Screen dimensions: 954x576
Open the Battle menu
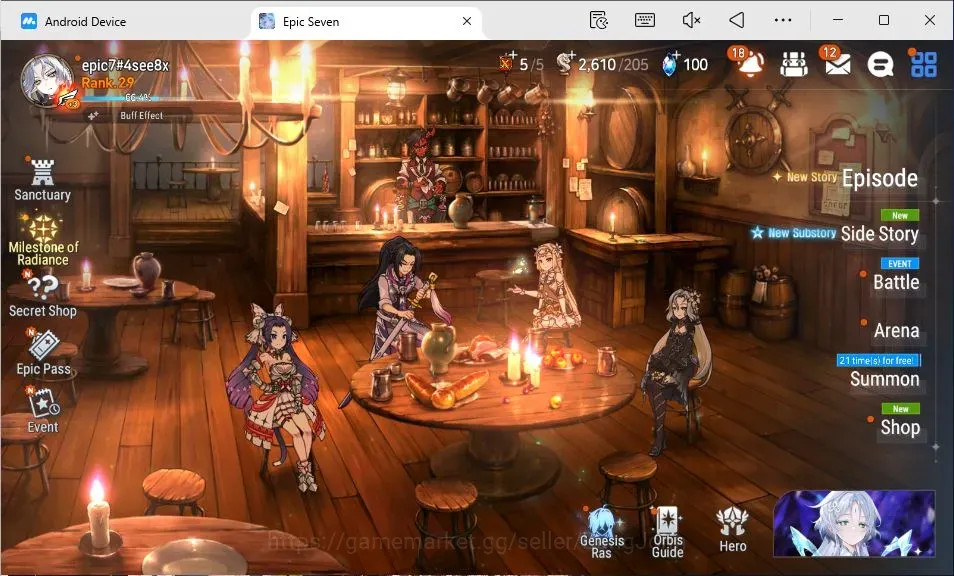point(896,282)
